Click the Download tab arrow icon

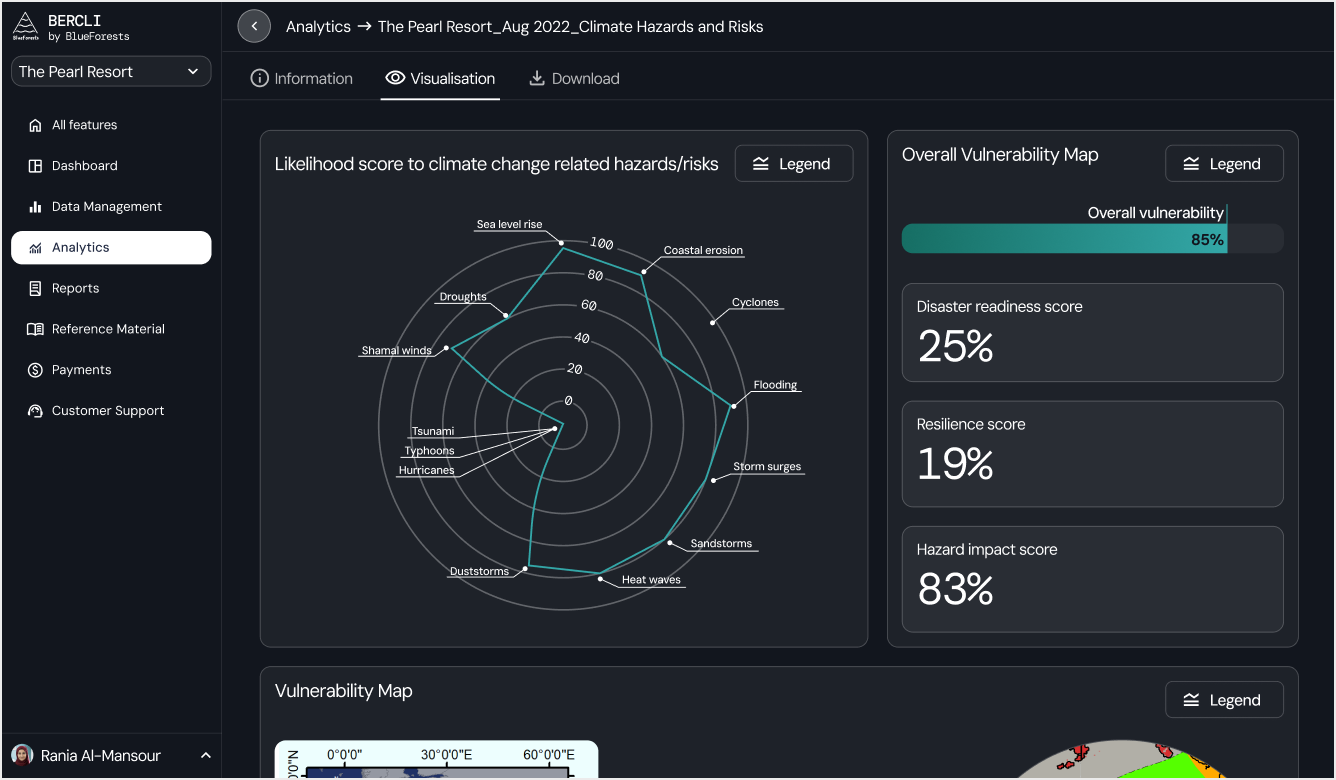pyautogui.click(x=537, y=78)
